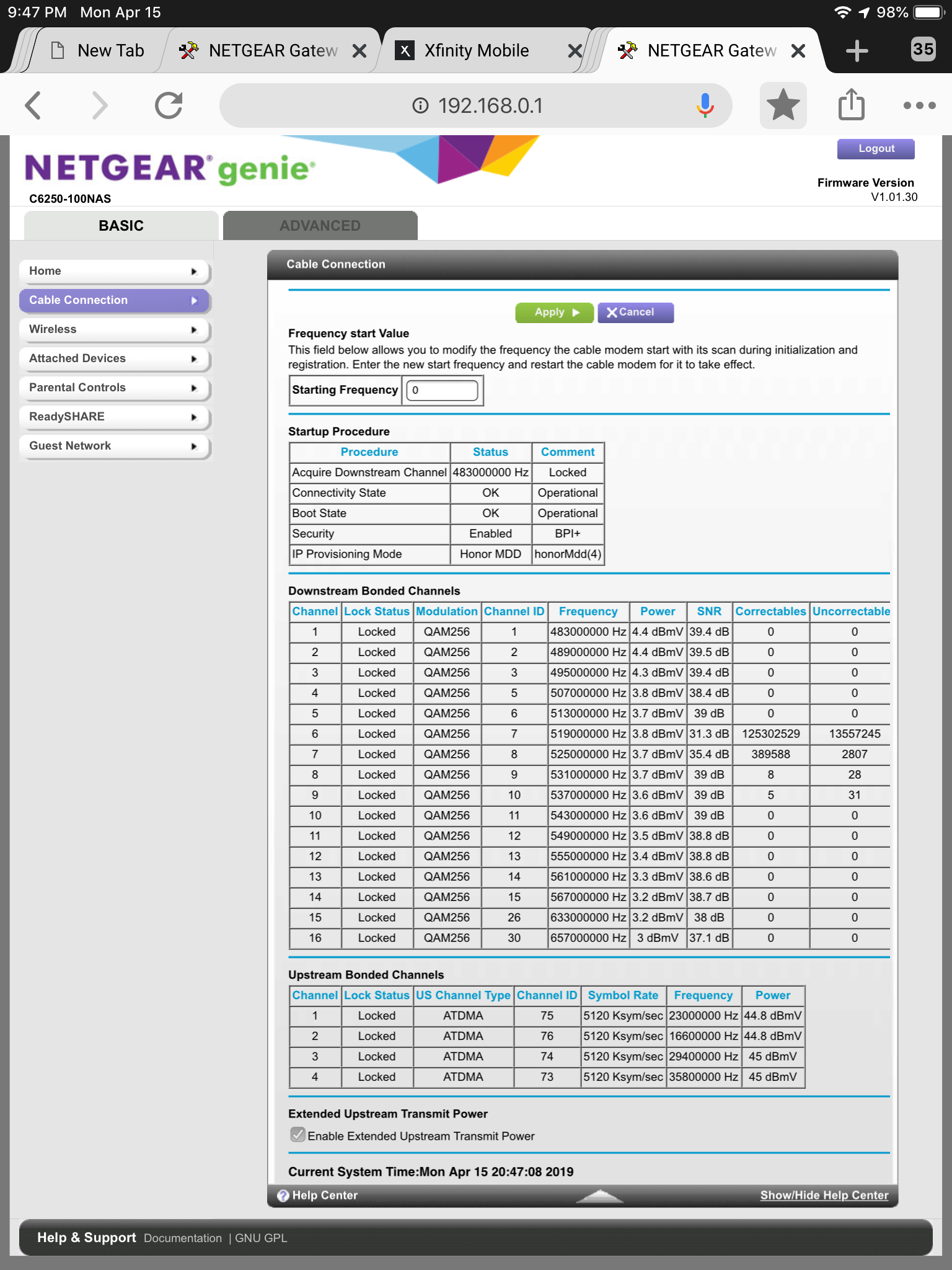This screenshot has height=1270, width=952.
Task: Click Help Center label in footer bar
Action: (325, 1196)
